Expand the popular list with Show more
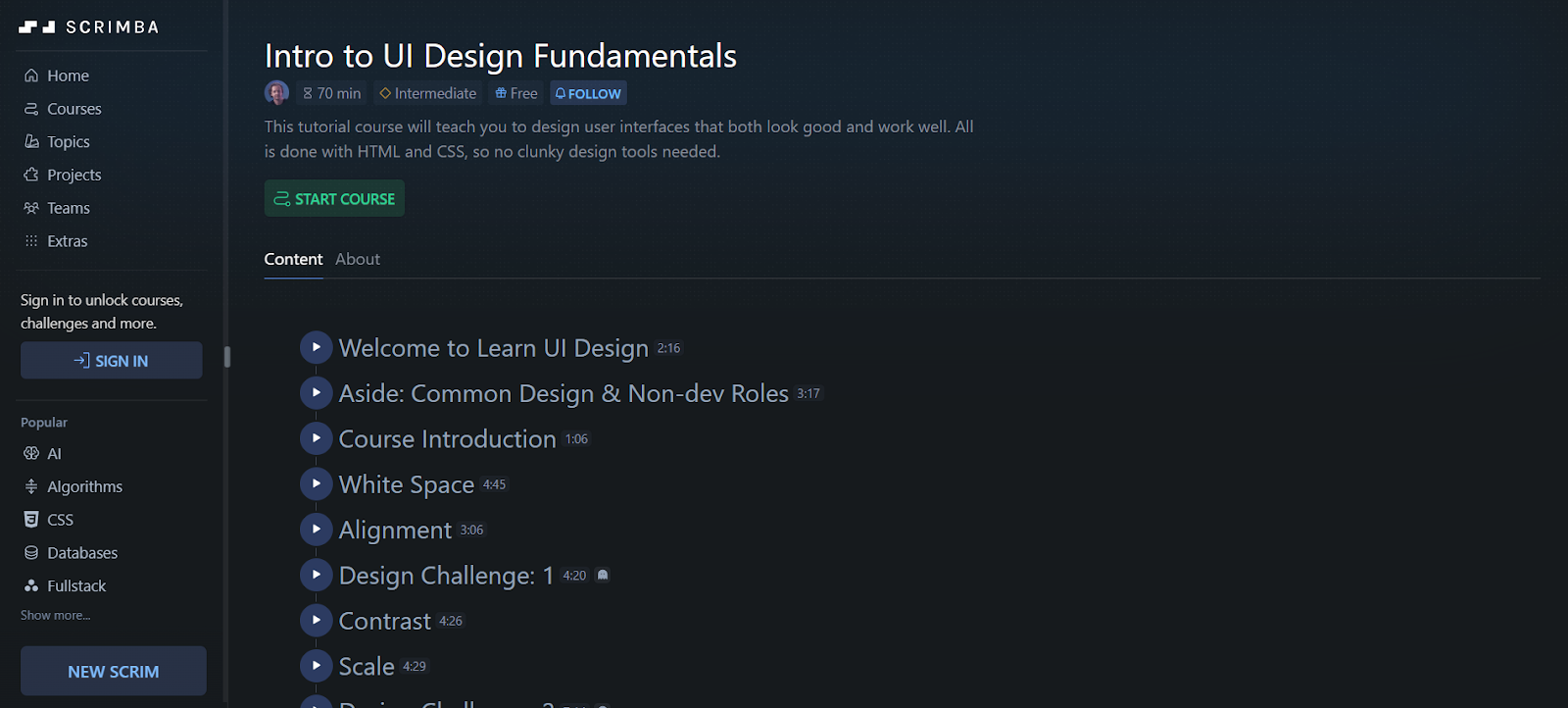The width and height of the screenshot is (1568, 708). coord(55,616)
